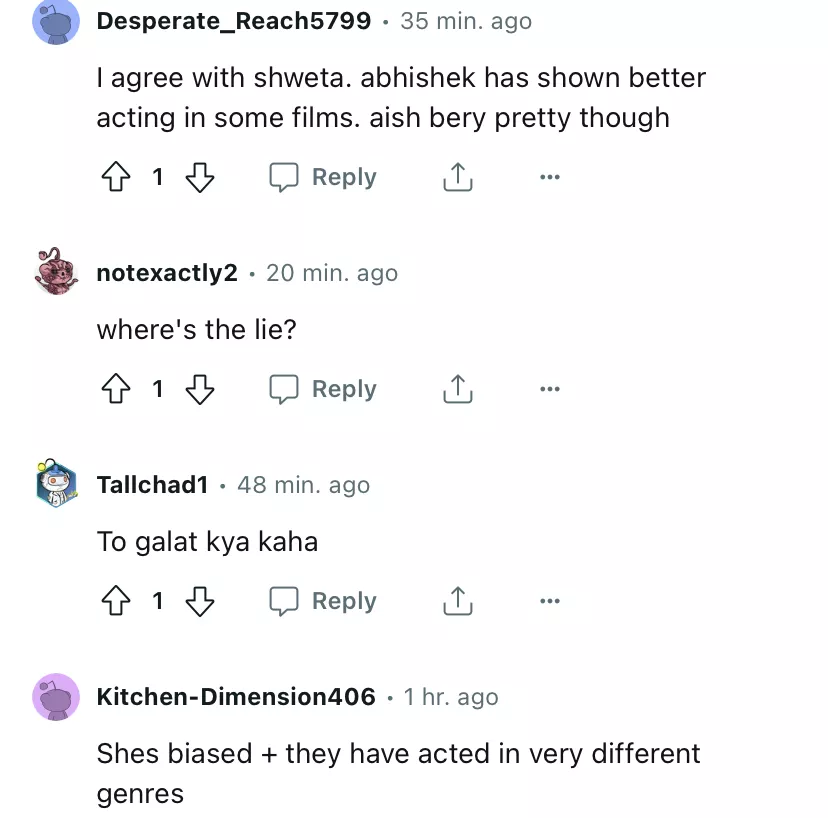The image size is (828, 818).
Task: Upvote Desperate_Reach5799's comment
Action: coord(116,177)
